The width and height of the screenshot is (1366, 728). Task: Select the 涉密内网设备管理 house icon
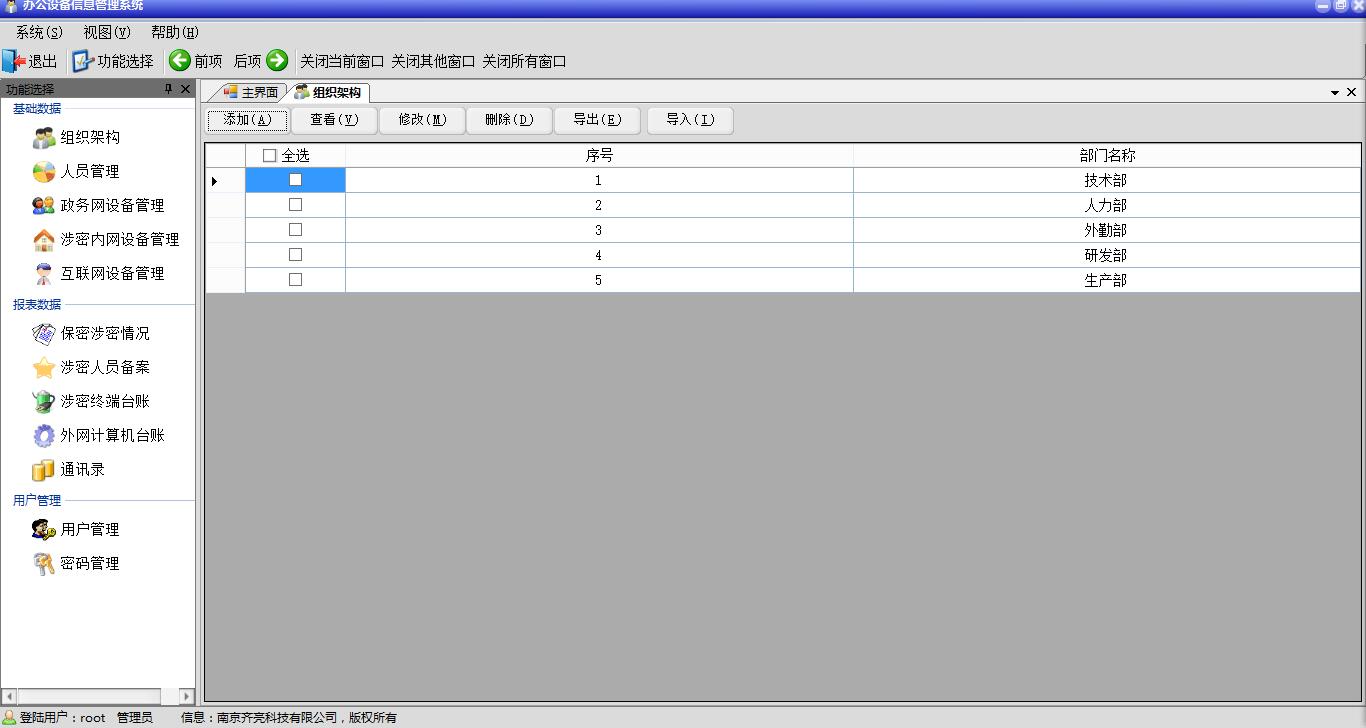(44, 240)
